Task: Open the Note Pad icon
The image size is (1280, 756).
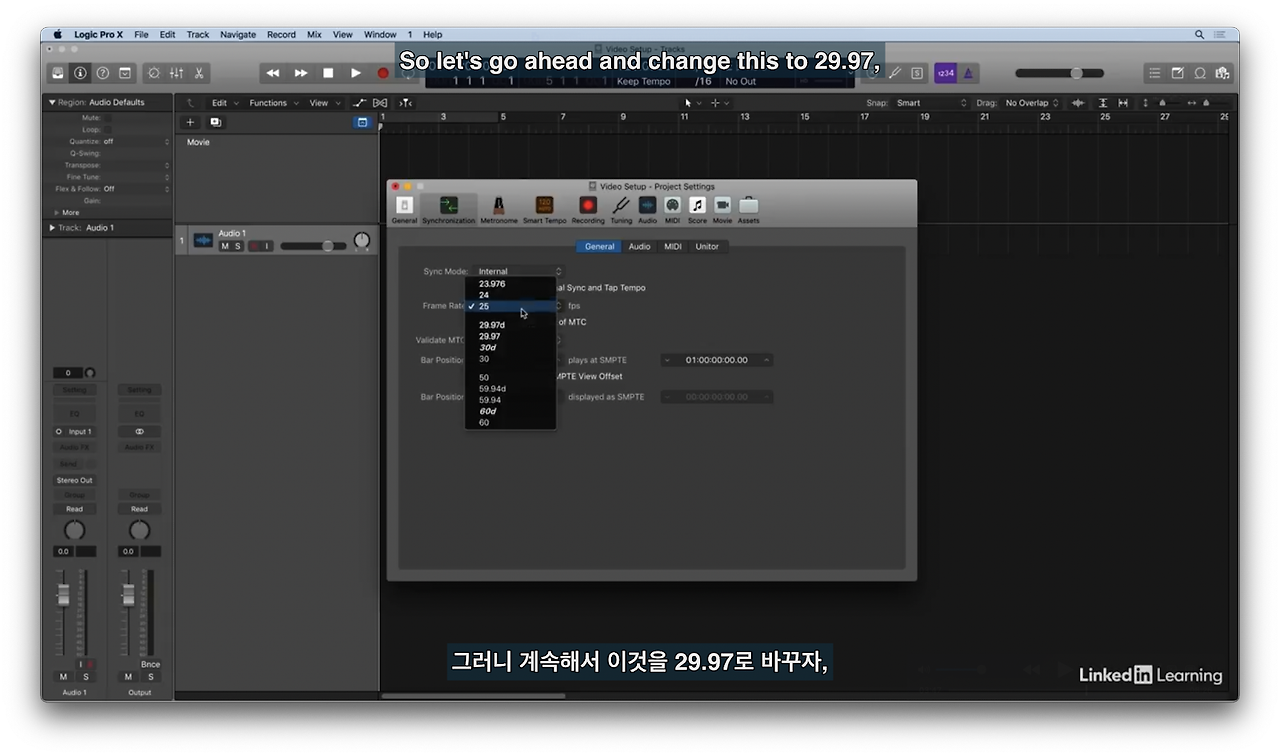Action: 1177,73
